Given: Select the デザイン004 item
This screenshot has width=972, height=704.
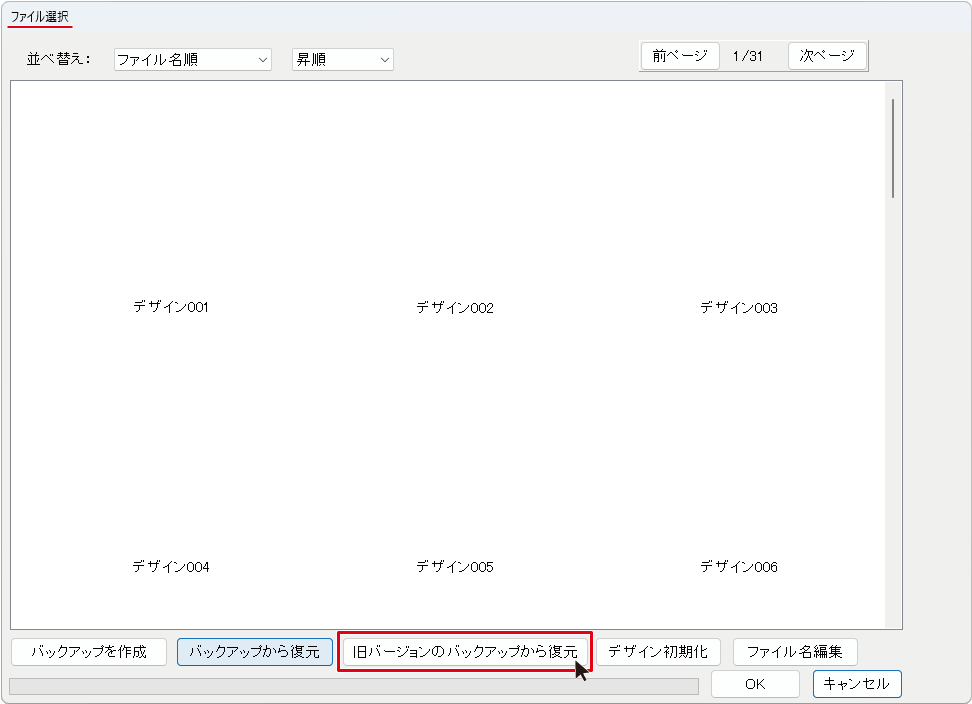Looking at the screenshot, I should 171,566.
